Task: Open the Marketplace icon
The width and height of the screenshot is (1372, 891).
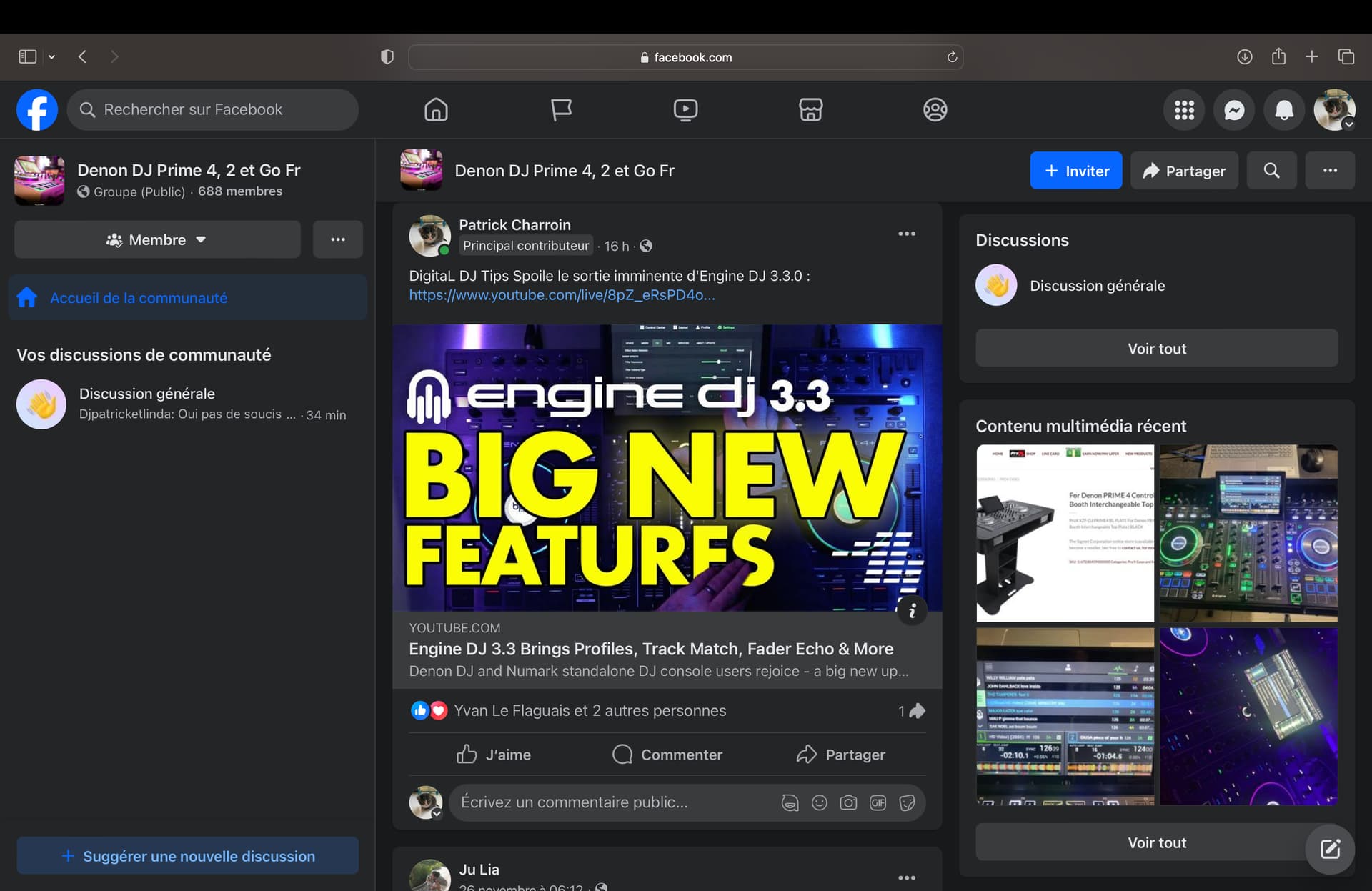Action: tap(810, 110)
